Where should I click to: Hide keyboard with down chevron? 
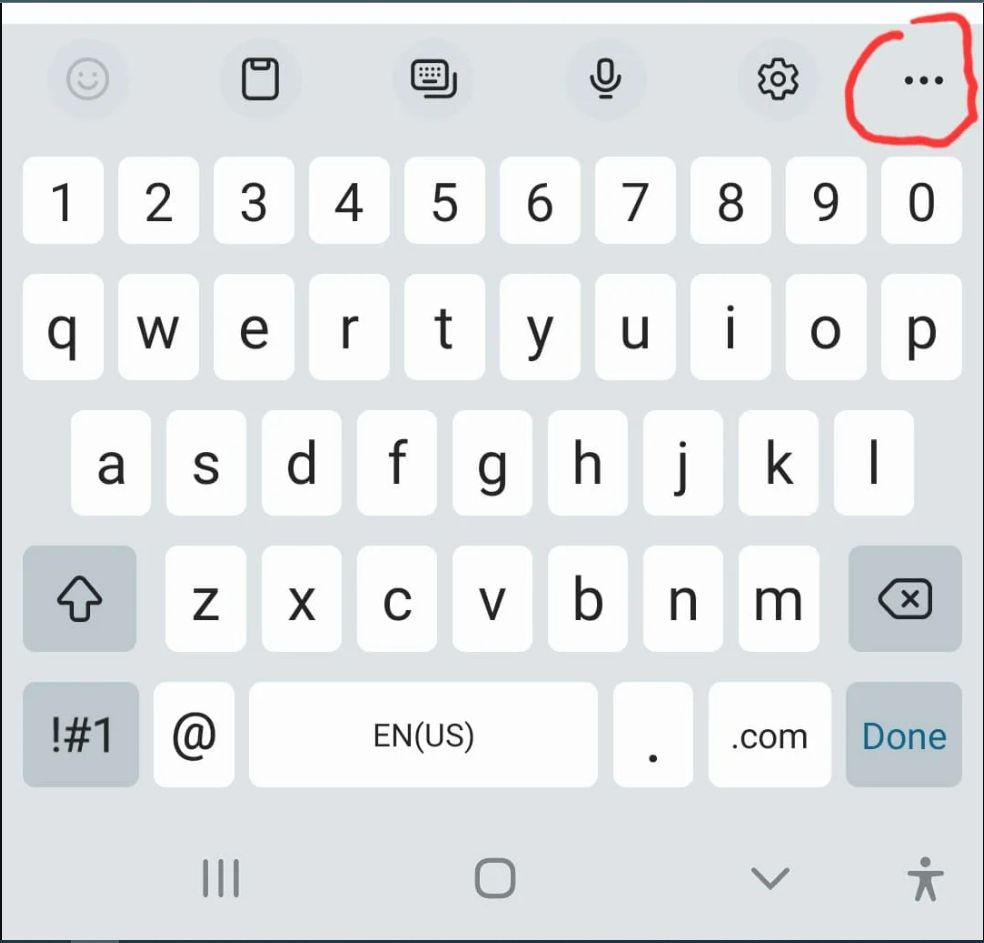click(x=770, y=878)
